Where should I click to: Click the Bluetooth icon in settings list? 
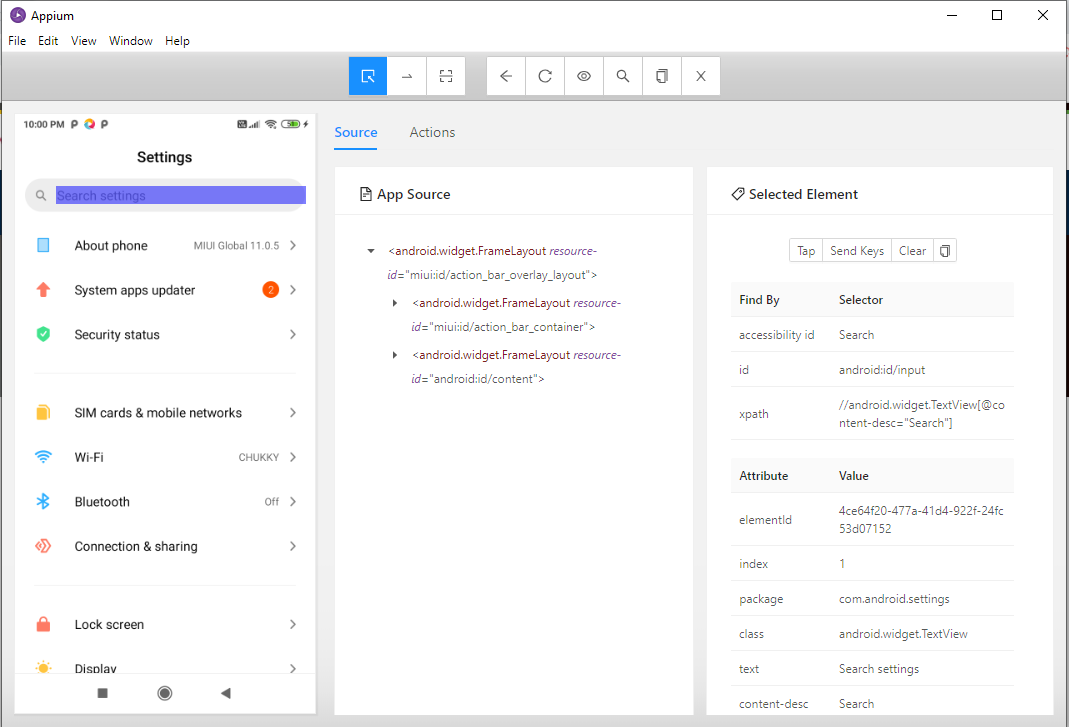point(43,502)
